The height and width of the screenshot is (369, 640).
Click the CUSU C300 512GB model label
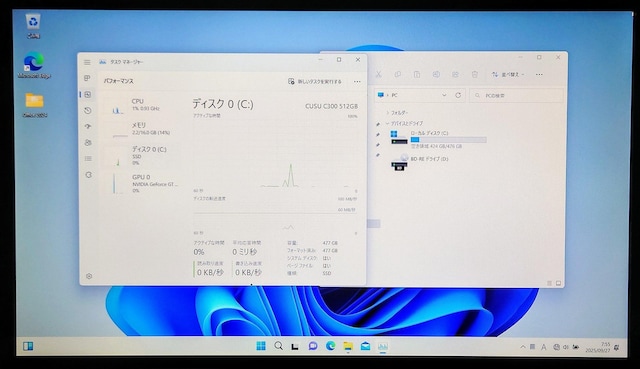point(331,106)
